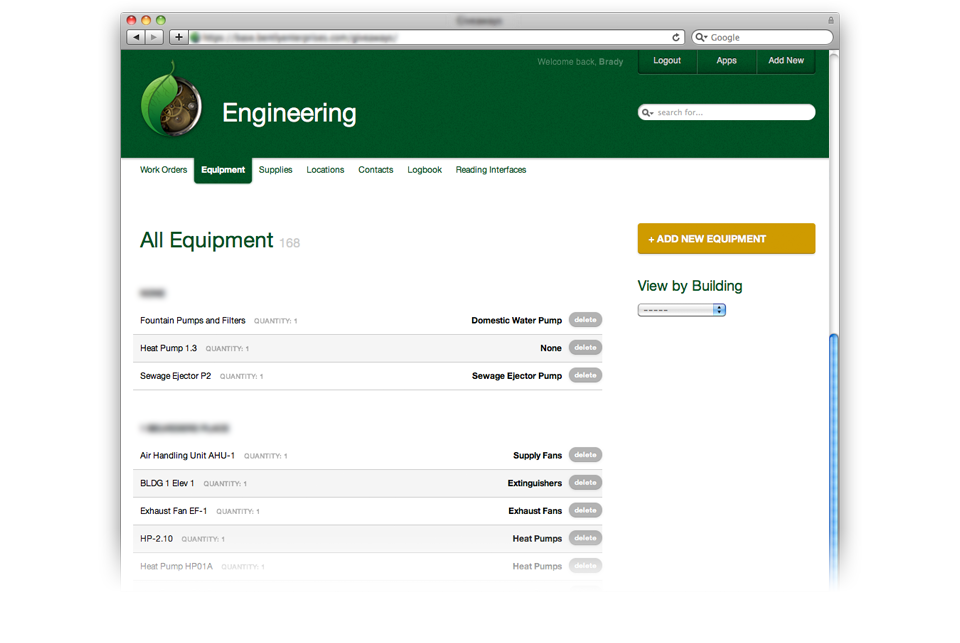
Task: Open the HP-2.10 equipment entry
Action: coord(157,539)
